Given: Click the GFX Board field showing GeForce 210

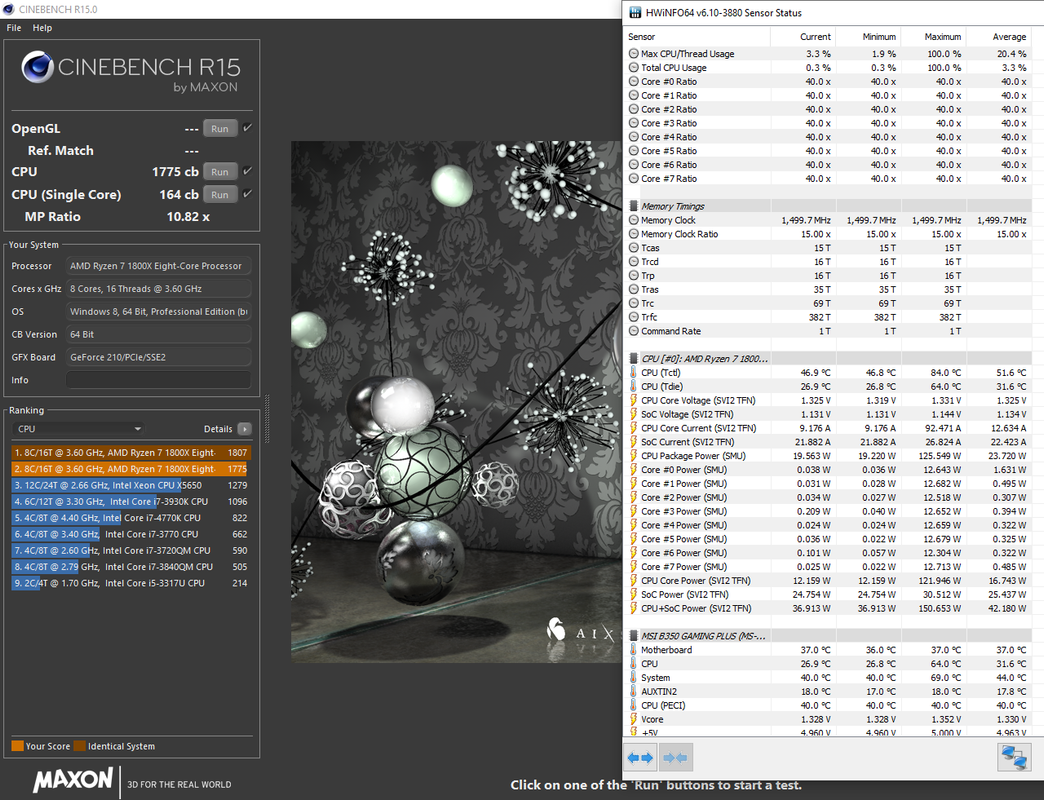Looking at the screenshot, I should tap(158, 357).
